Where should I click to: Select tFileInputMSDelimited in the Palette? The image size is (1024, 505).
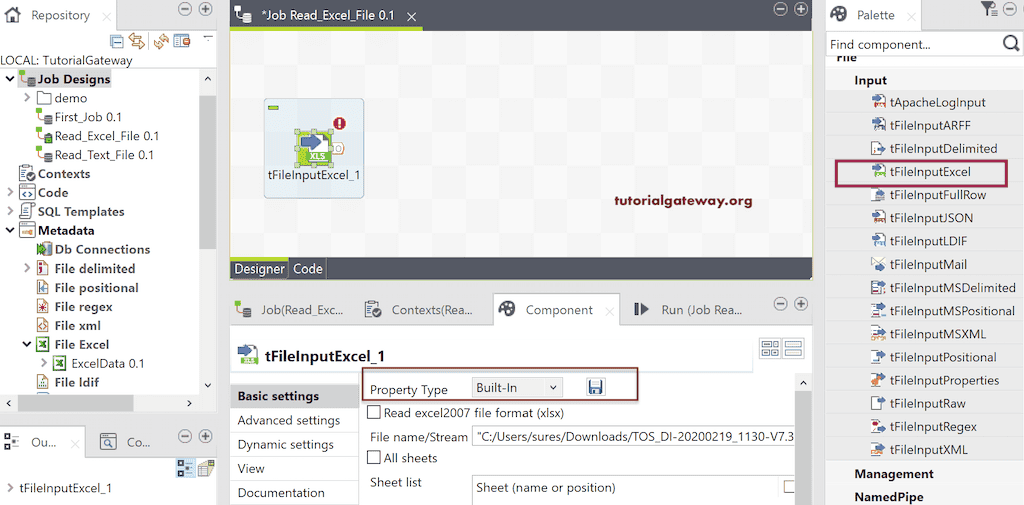943,287
